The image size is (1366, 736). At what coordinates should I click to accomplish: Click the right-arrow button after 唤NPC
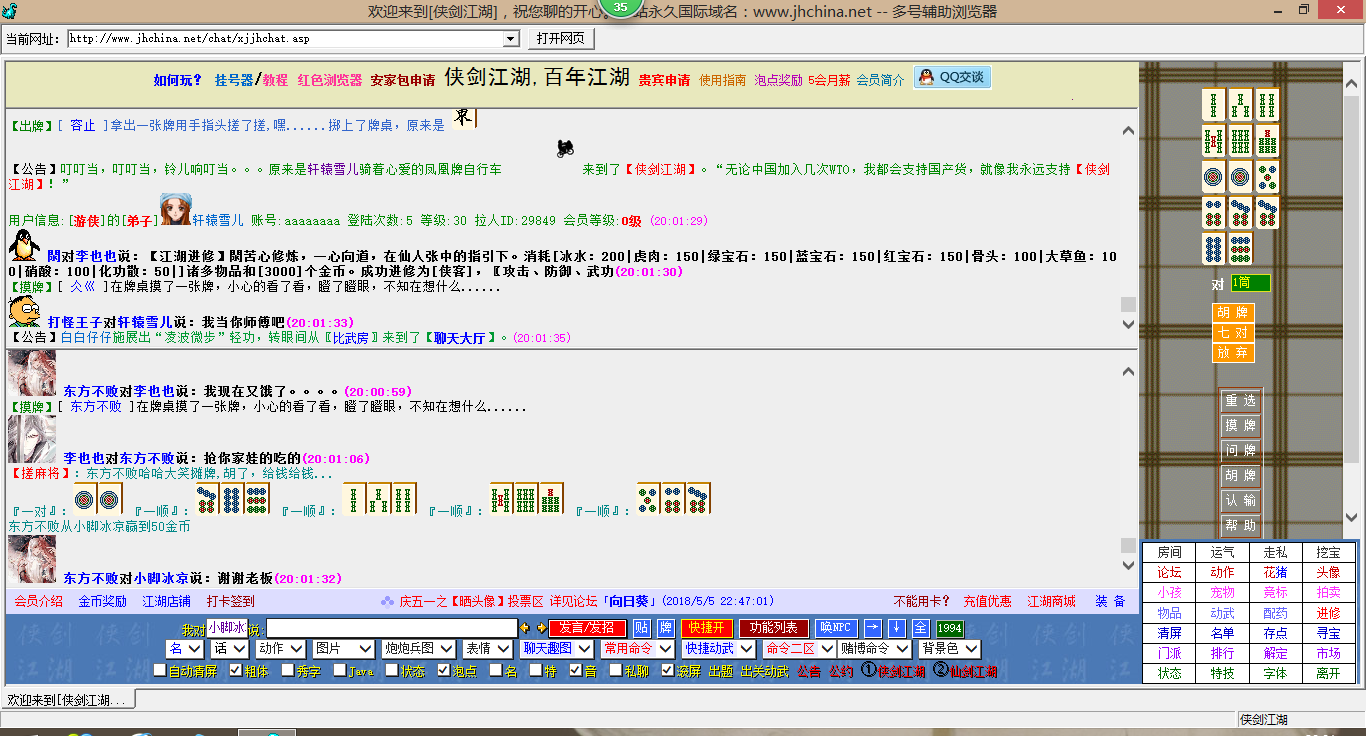(873, 628)
